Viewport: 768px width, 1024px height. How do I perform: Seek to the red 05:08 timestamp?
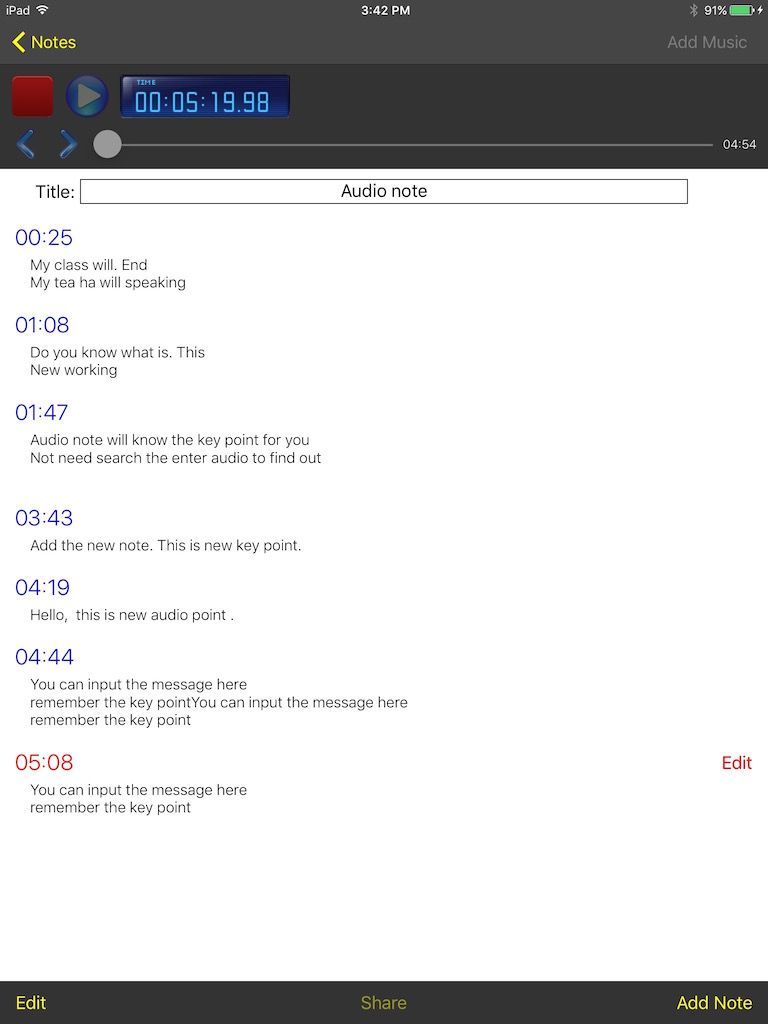pos(44,762)
